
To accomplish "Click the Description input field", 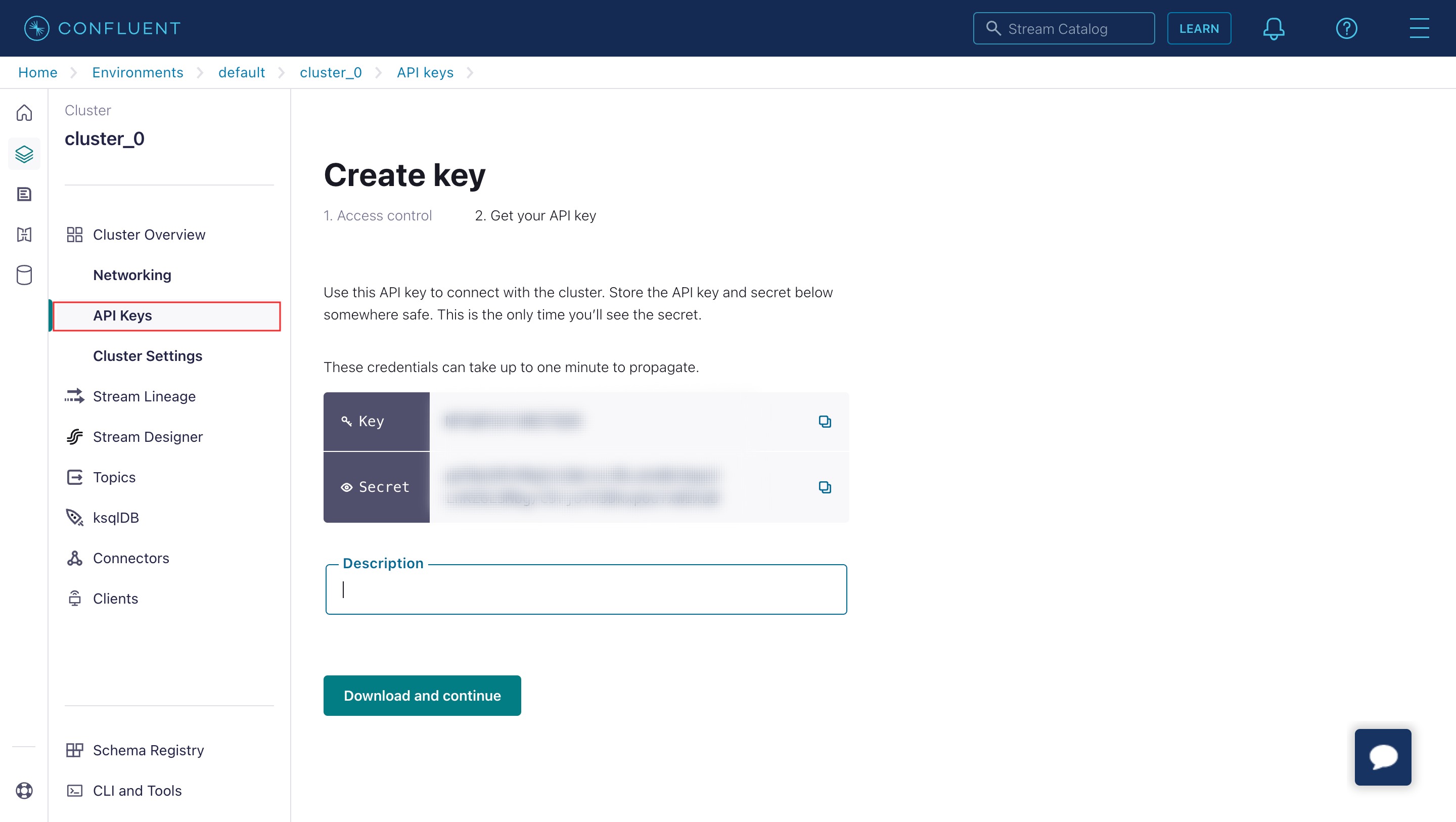I will pos(585,589).
